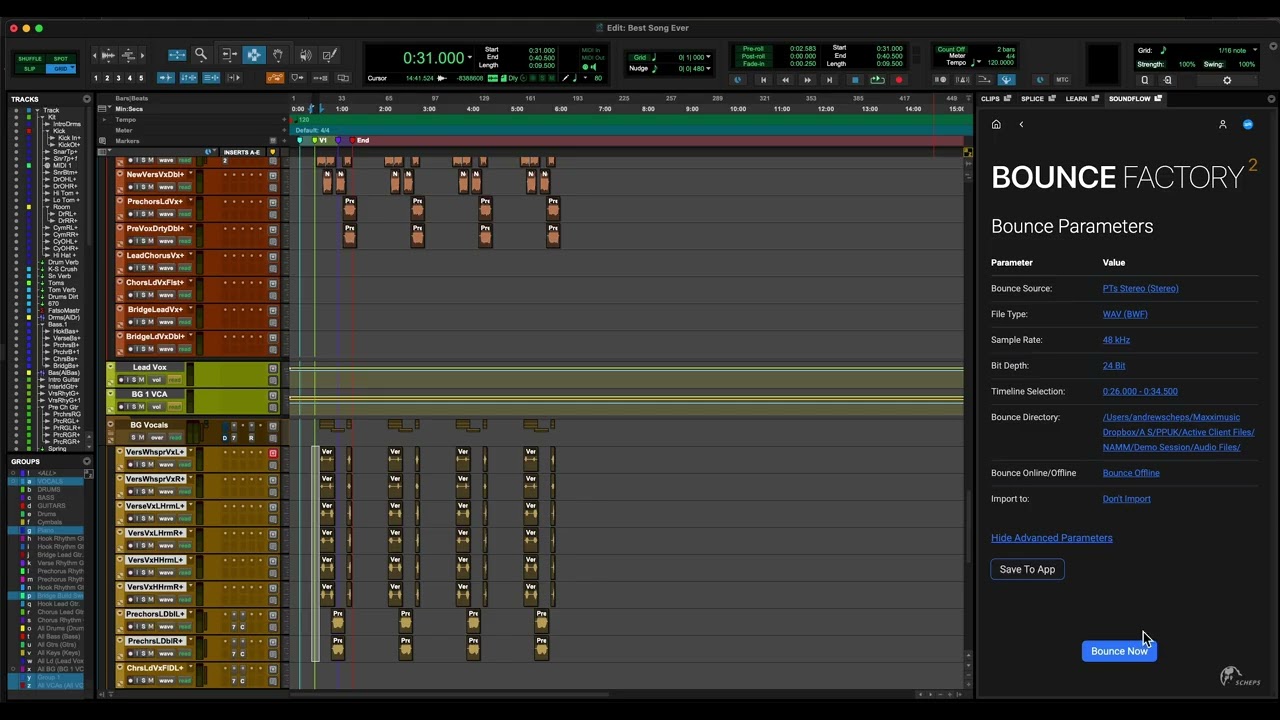Image resolution: width=1280 pixels, height=720 pixels.
Task: Click the 120.000 tempo value field
Action: coord(1001,62)
